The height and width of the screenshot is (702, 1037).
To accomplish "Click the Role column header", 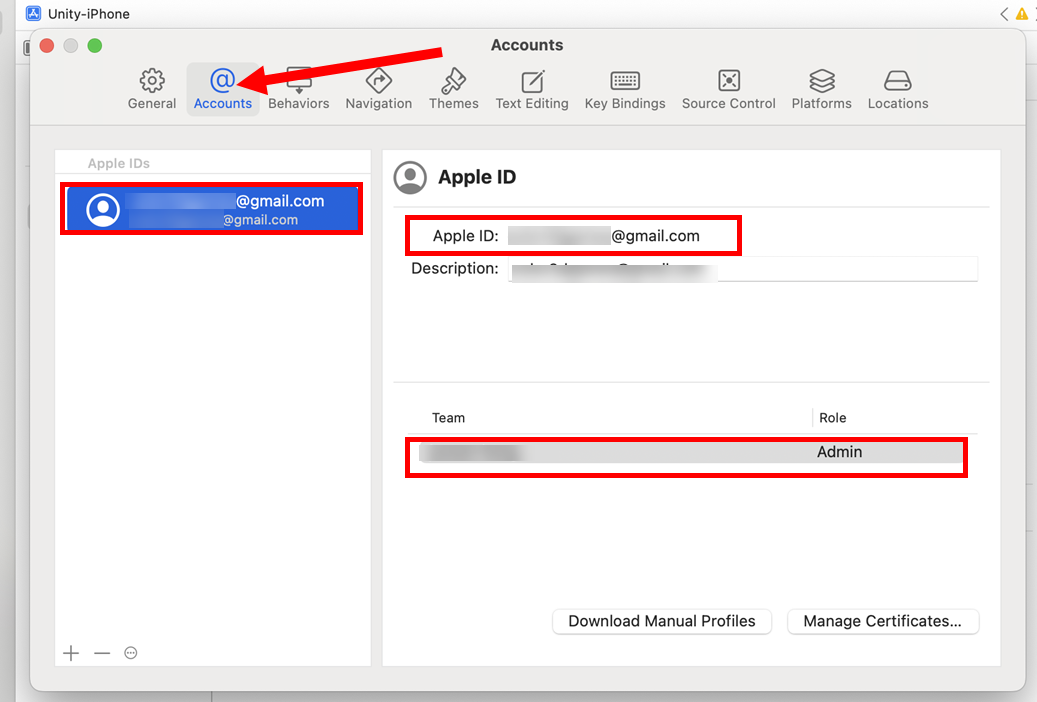I will click(x=833, y=418).
